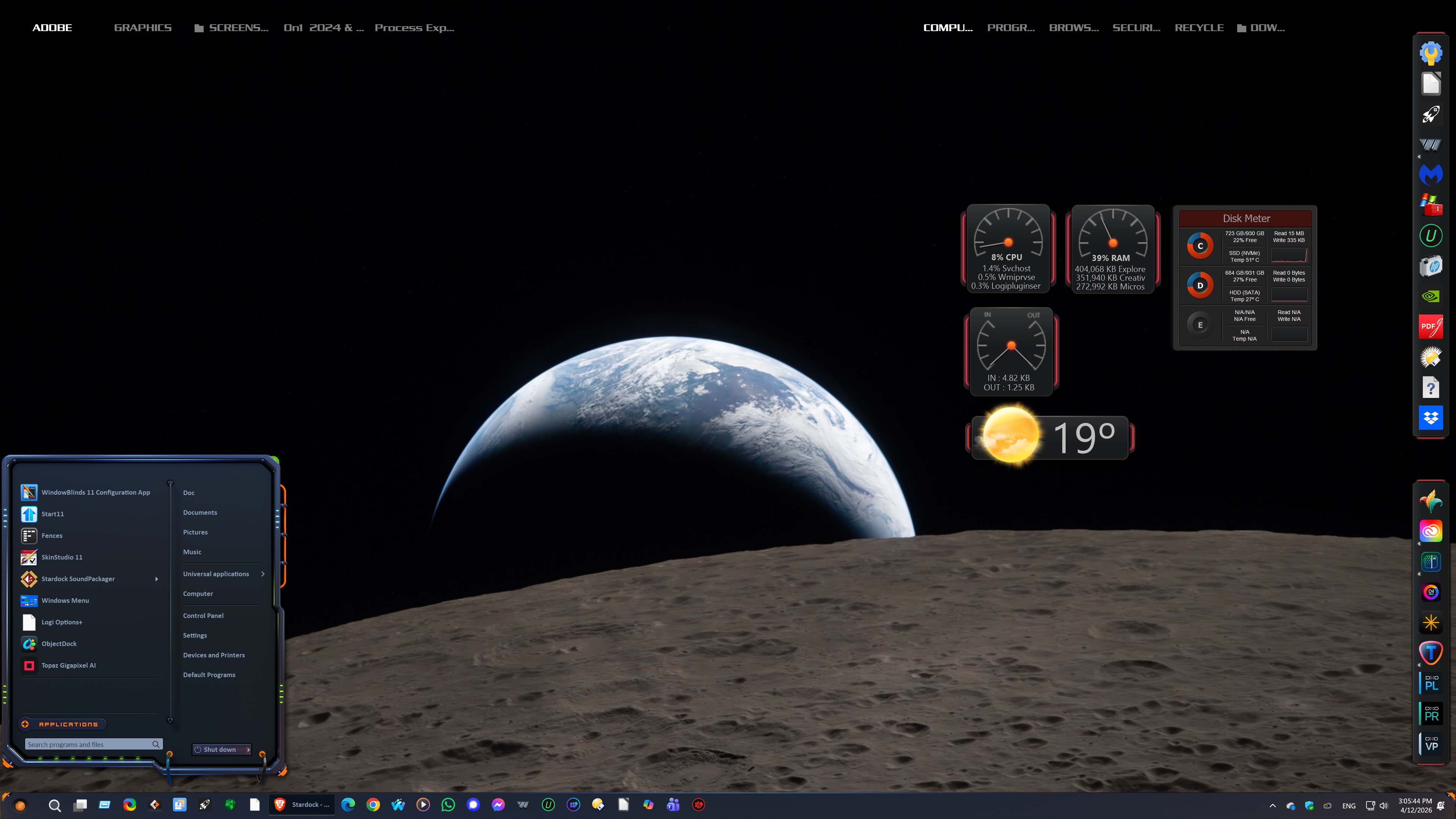
Task: Select Control Panel in start menu
Action: coord(203,616)
